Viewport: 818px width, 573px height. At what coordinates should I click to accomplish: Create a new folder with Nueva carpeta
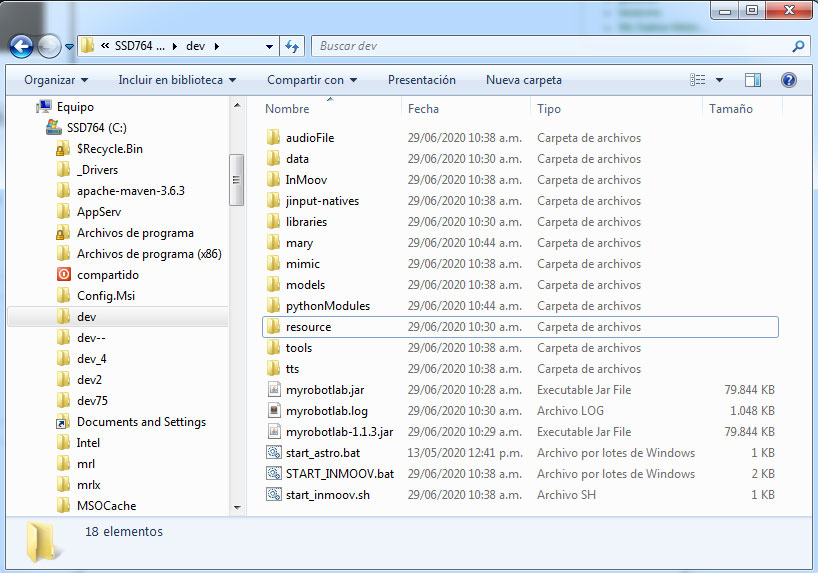pyautogui.click(x=523, y=80)
